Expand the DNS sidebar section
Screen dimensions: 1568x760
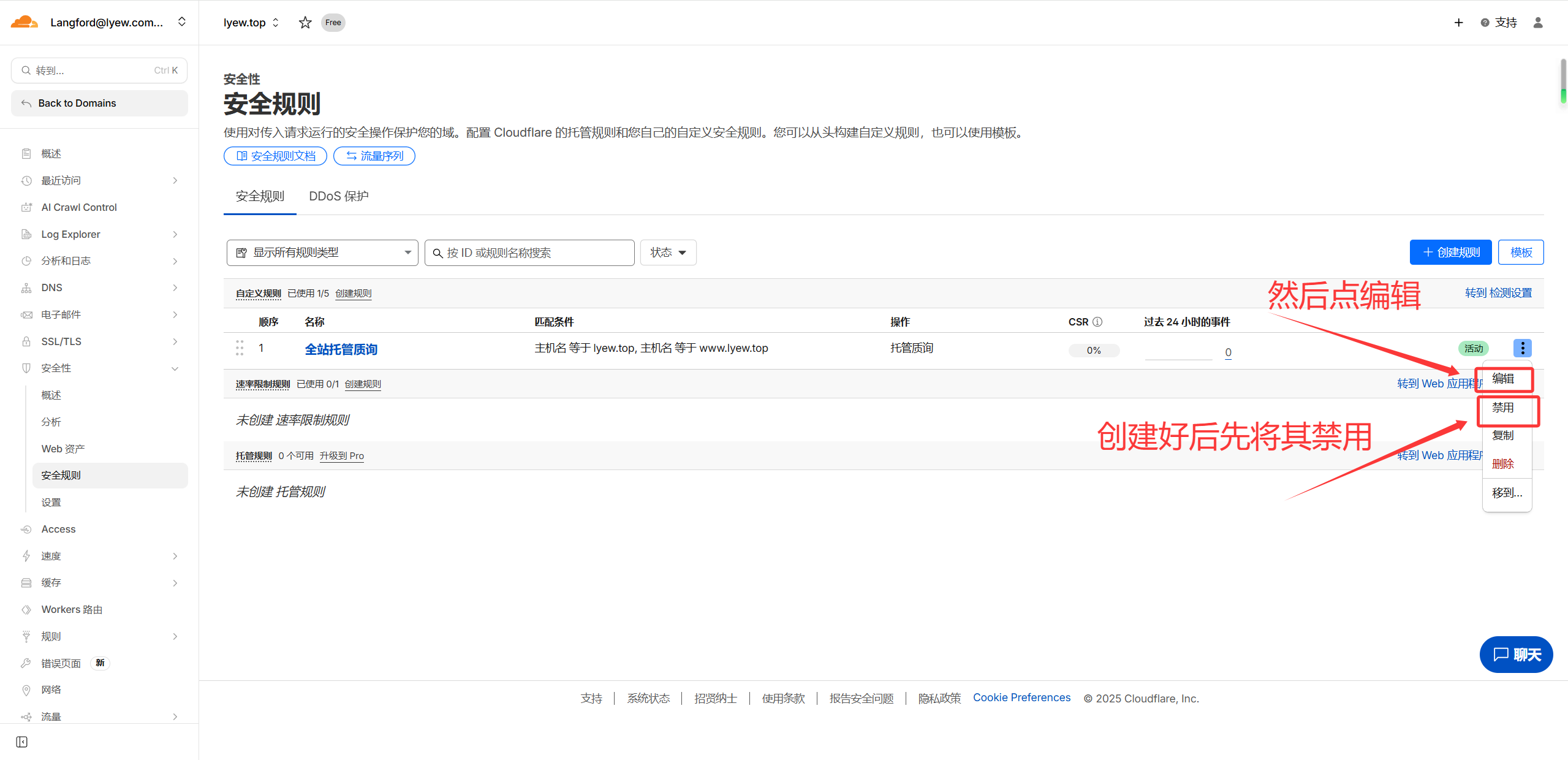[x=175, y=287]
